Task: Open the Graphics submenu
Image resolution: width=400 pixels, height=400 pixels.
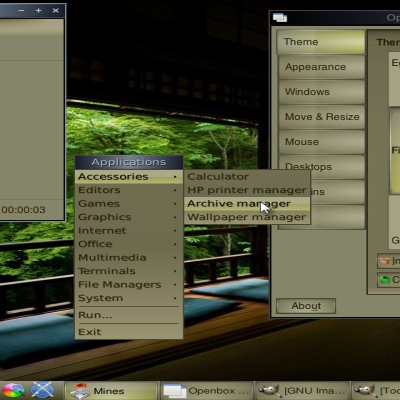Action: point(129,217)
